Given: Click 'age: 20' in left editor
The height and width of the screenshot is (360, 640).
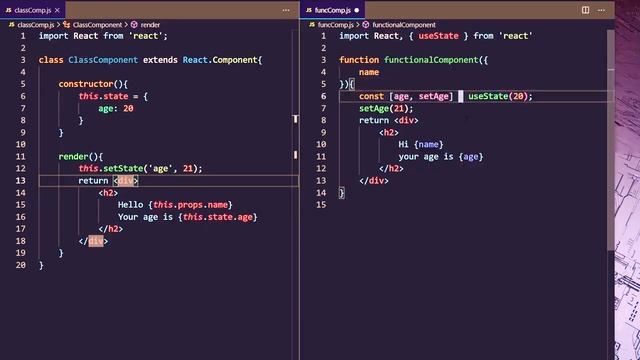Looking at the screenshot, I should point(116,109).
